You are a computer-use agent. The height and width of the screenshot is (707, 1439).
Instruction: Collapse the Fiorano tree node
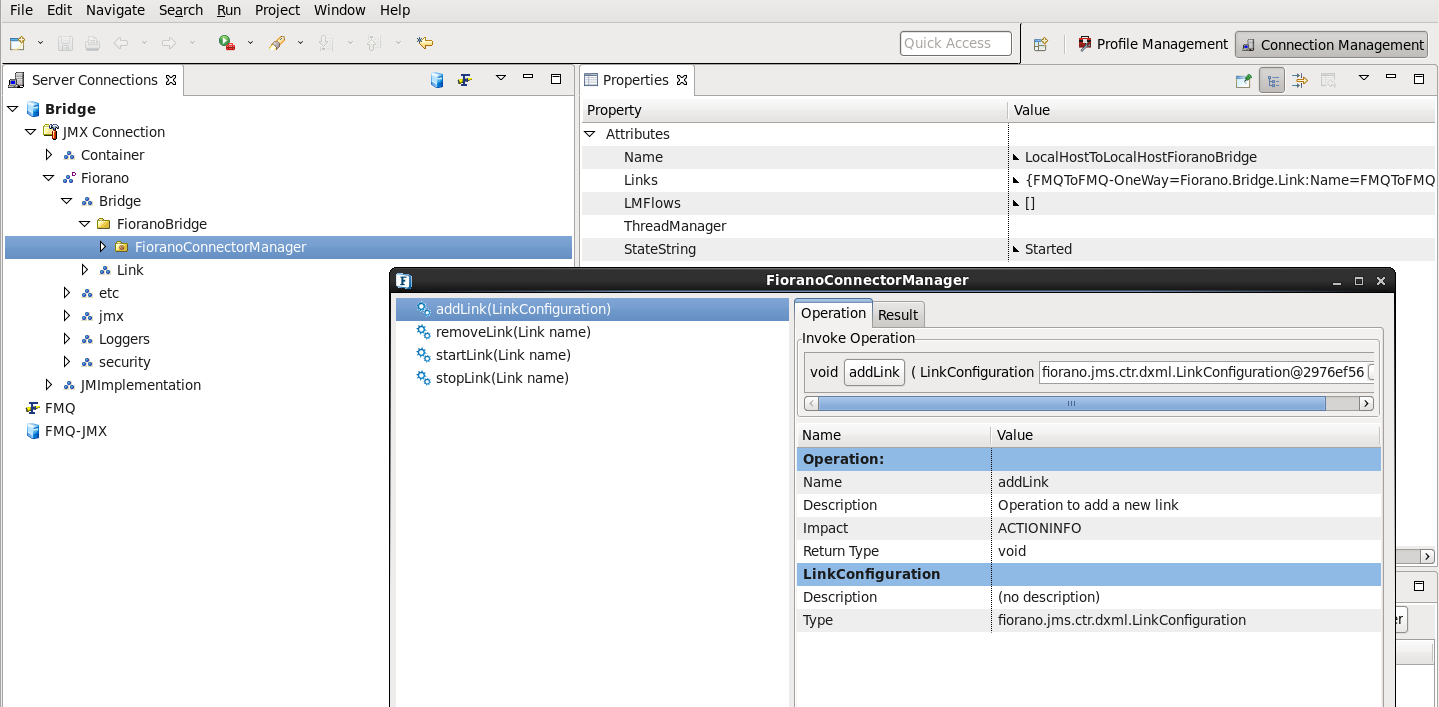[x=48, y=178]
